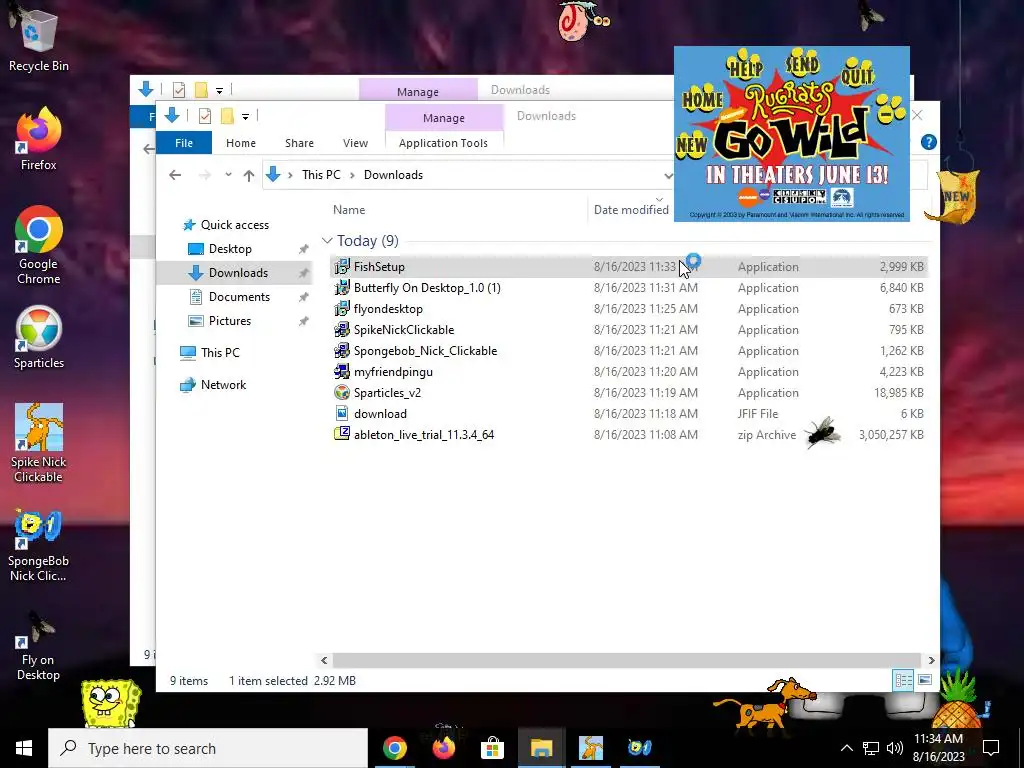Click the download JFIF file icon
Image resolution: width=1024 pixels, height=768 pixels.
pyautogui.click(x=342, y=413)
